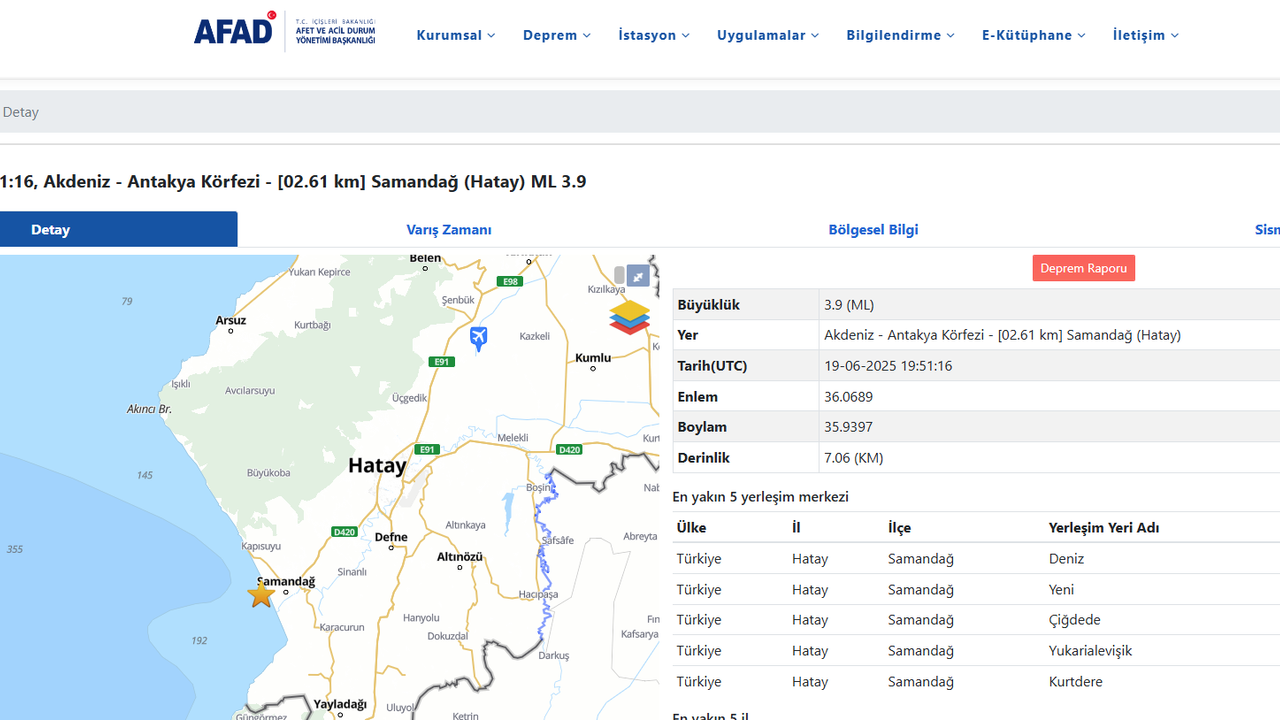Screen dimensions: 1280x720
Task: Click the D420 road badge near Kapısuyu
Action: [x=344, y=532]
